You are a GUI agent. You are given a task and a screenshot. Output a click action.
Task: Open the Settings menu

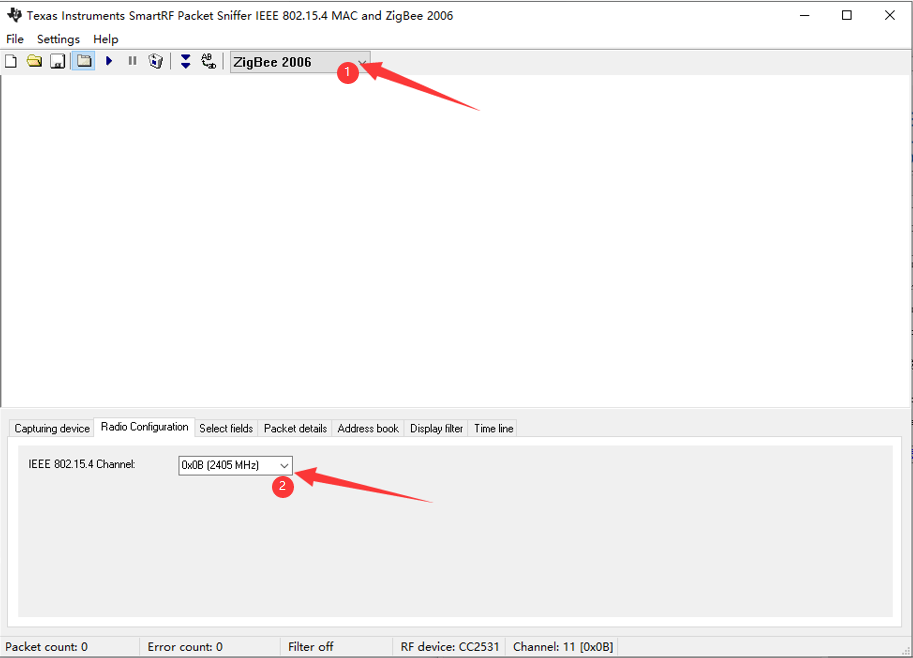58,39
